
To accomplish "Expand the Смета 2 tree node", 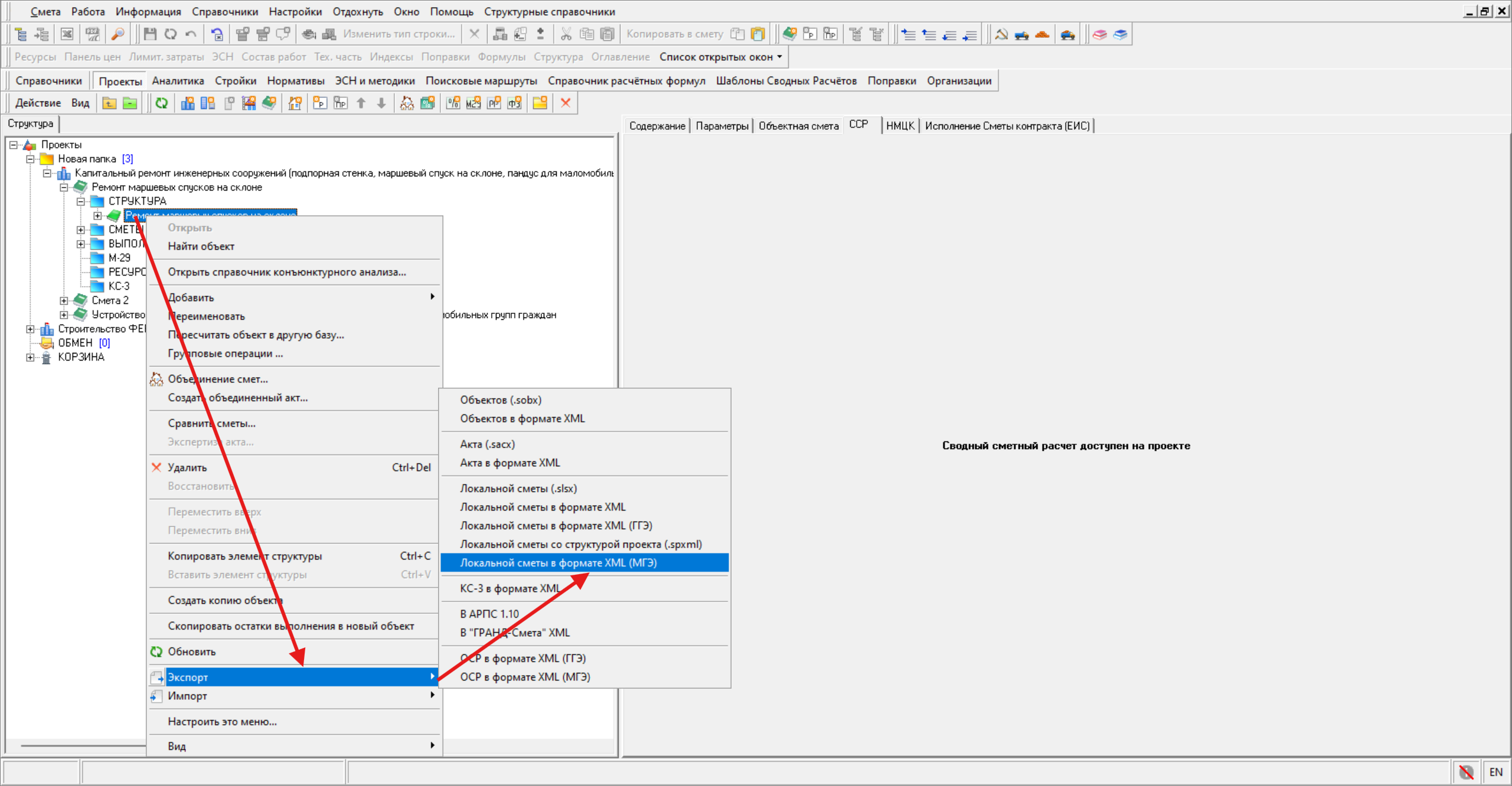I will coord(64,300).
